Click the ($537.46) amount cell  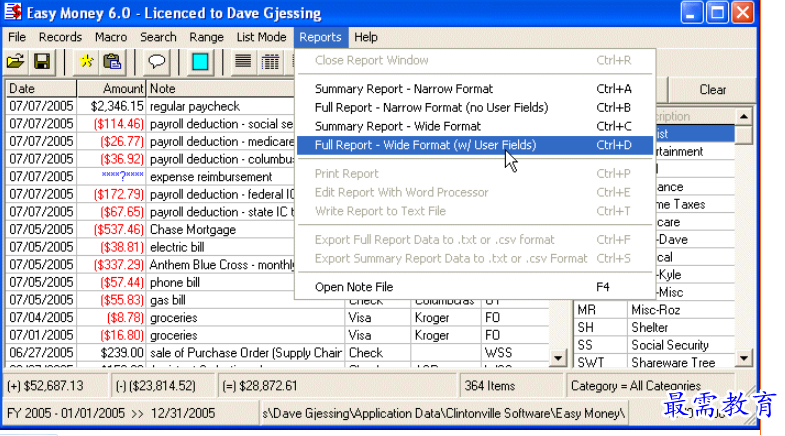[111, 229]
